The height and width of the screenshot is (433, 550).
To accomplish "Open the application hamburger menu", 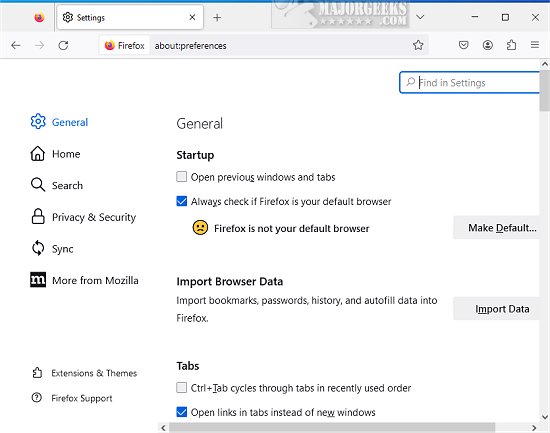I will point(535,45).
